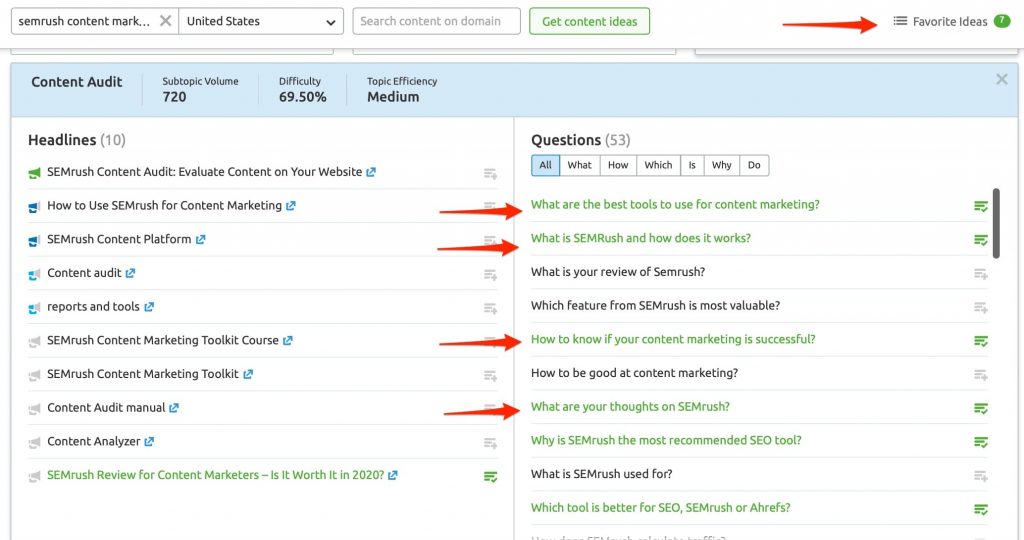
Task: Select the Do questions filter tab
Action: [754, 165]
